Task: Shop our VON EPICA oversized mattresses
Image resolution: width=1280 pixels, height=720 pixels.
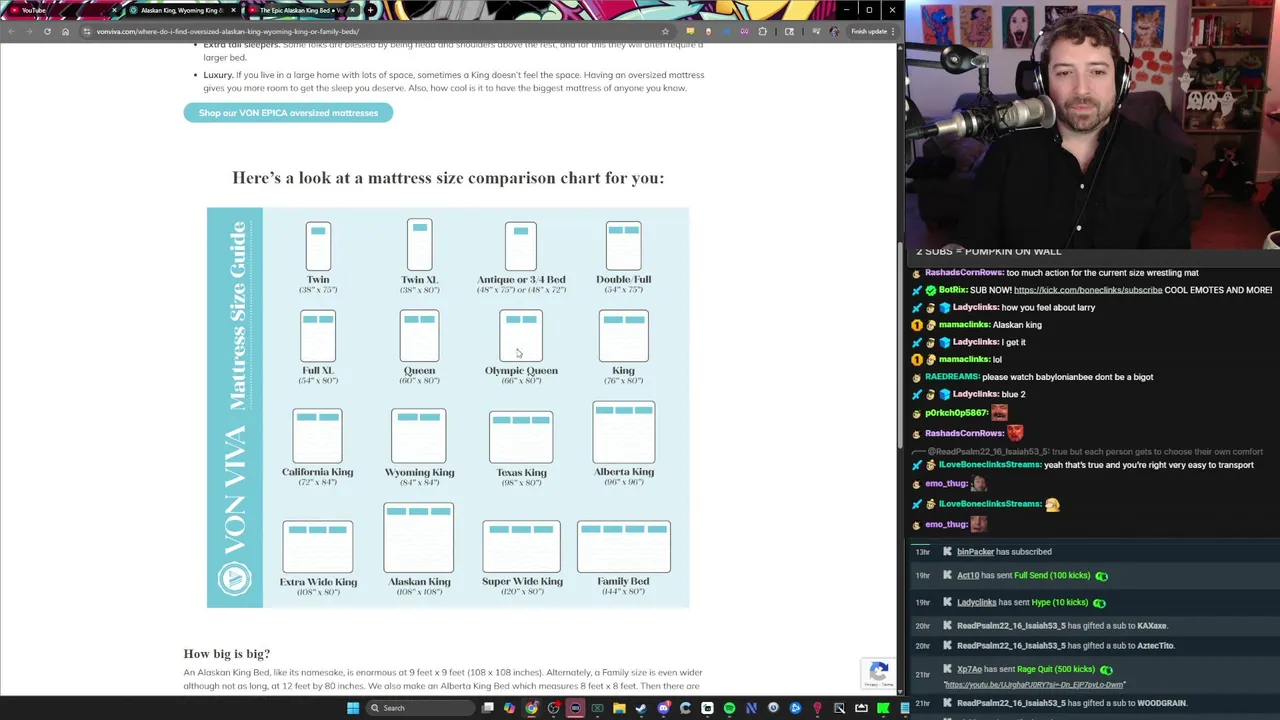Action: point(288,113)
